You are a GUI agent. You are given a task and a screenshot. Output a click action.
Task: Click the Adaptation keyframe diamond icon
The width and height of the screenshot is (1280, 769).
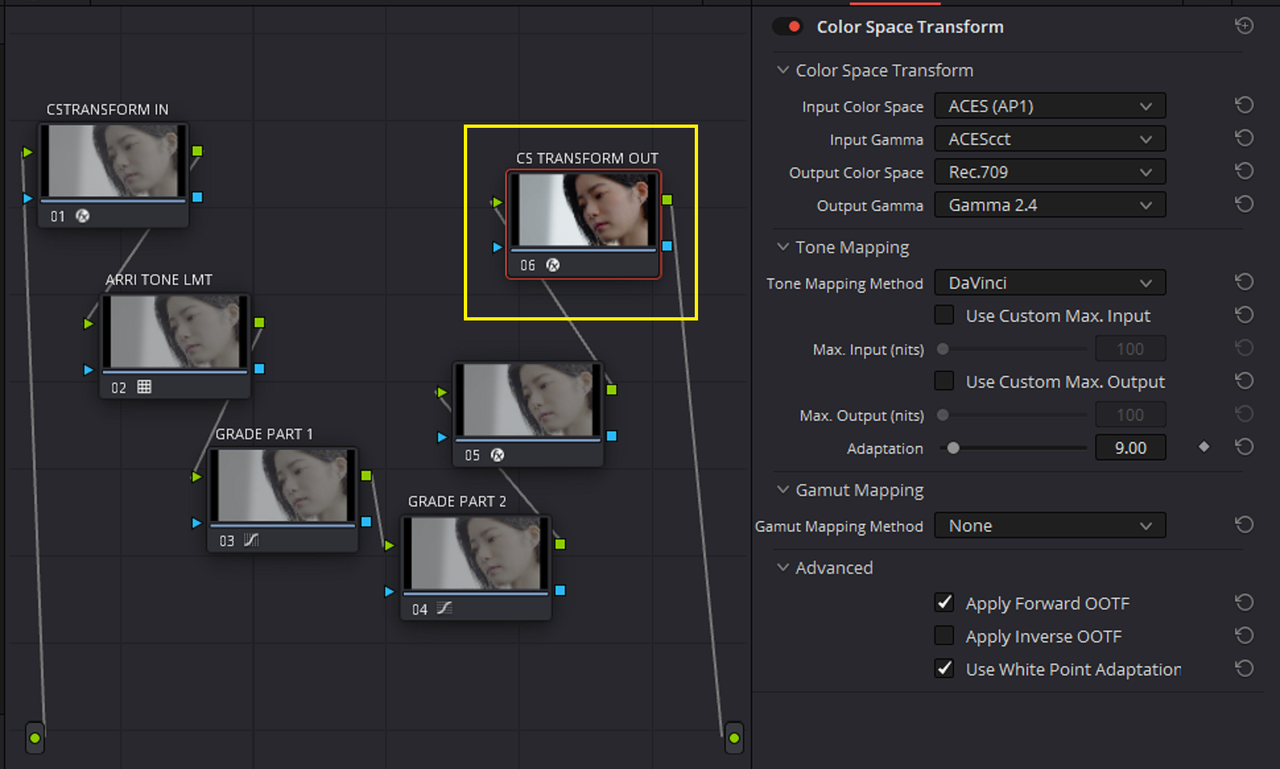tap(1204, 447)
